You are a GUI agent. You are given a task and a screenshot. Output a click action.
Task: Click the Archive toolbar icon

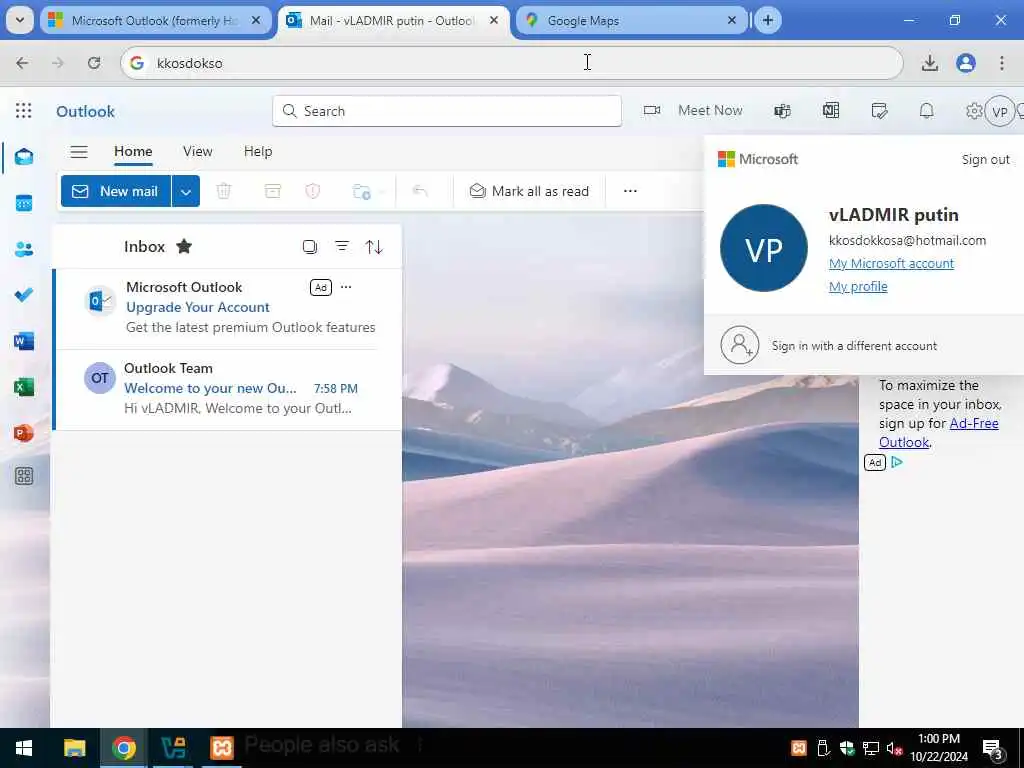(x=272, y=191)
